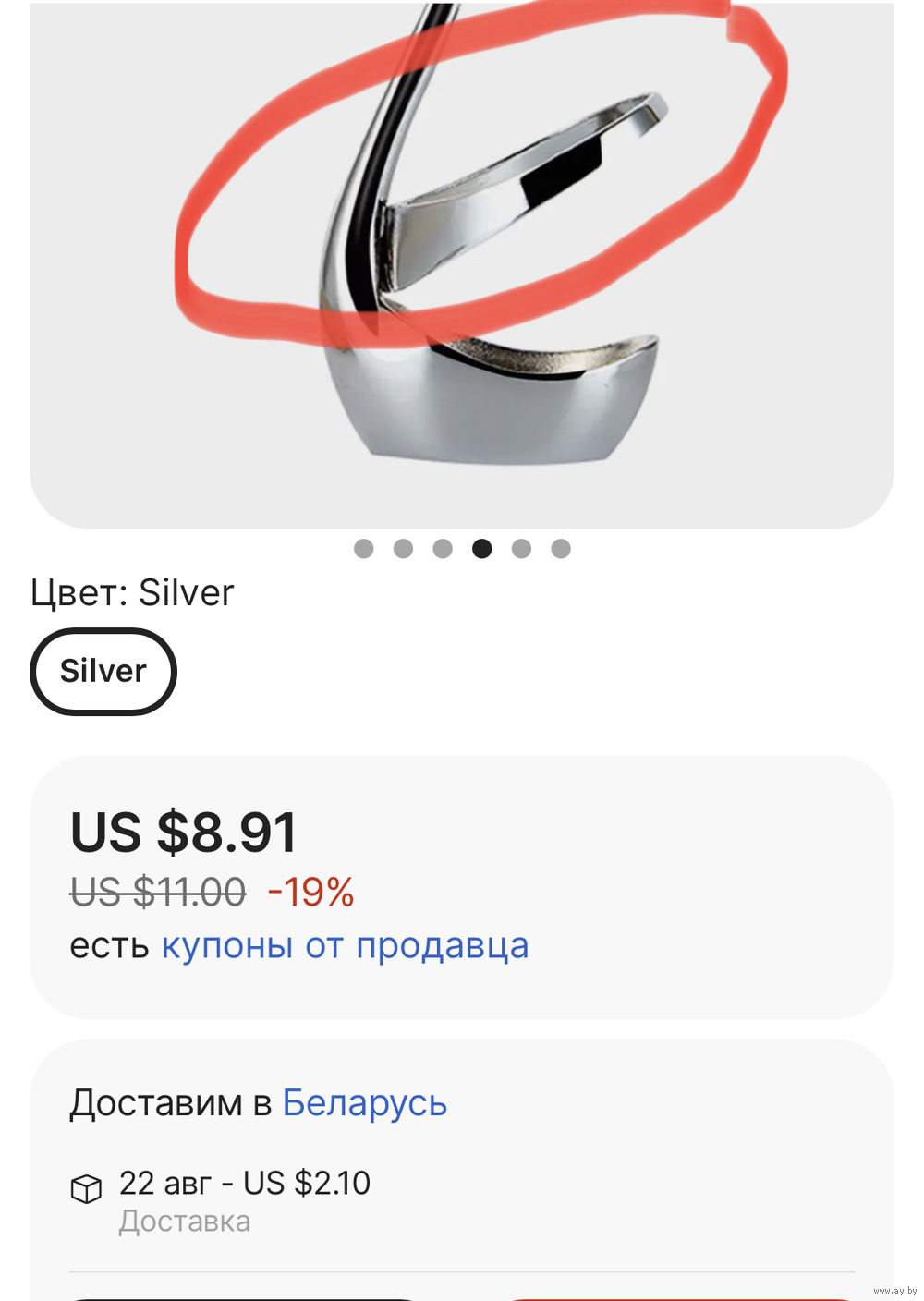Tap the Цвет: Silver label
The width and height of the screenshot is (924, 1301).
coord(132,592)
